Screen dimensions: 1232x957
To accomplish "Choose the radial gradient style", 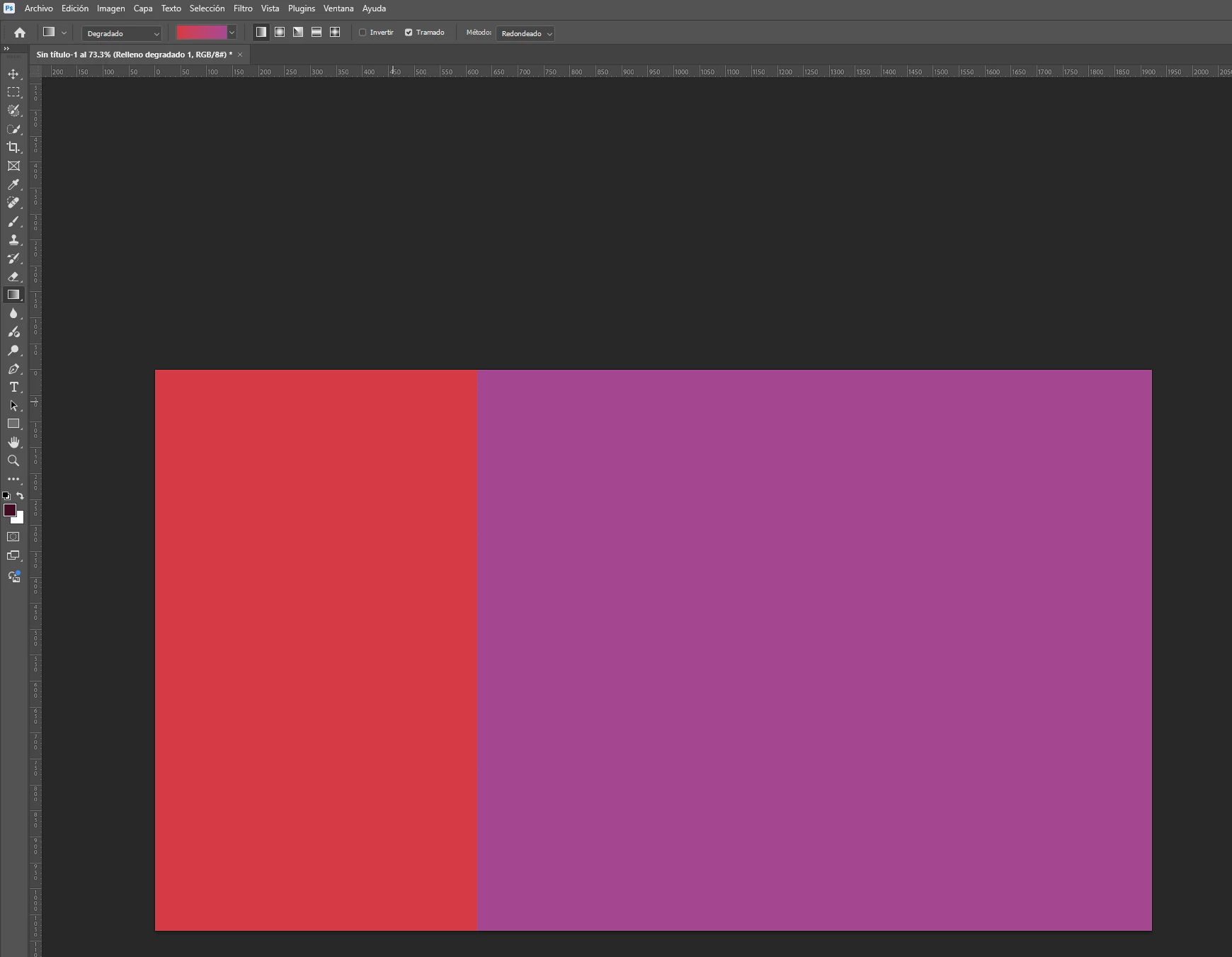I will 280,32.
